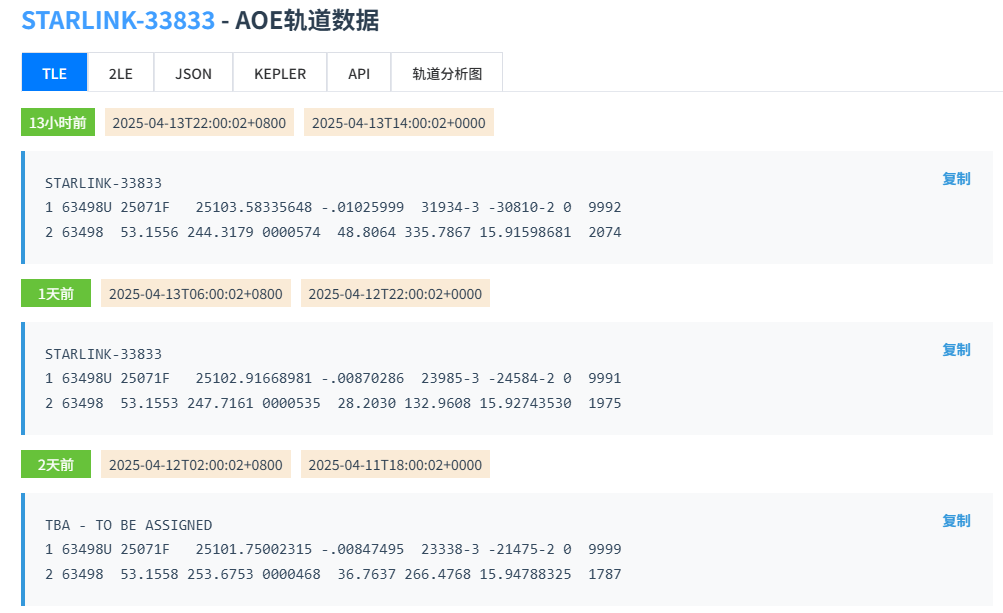Screen dimensions: 1003x613
Task: Click the green 13小时前 badge
Action: point(58,123)
